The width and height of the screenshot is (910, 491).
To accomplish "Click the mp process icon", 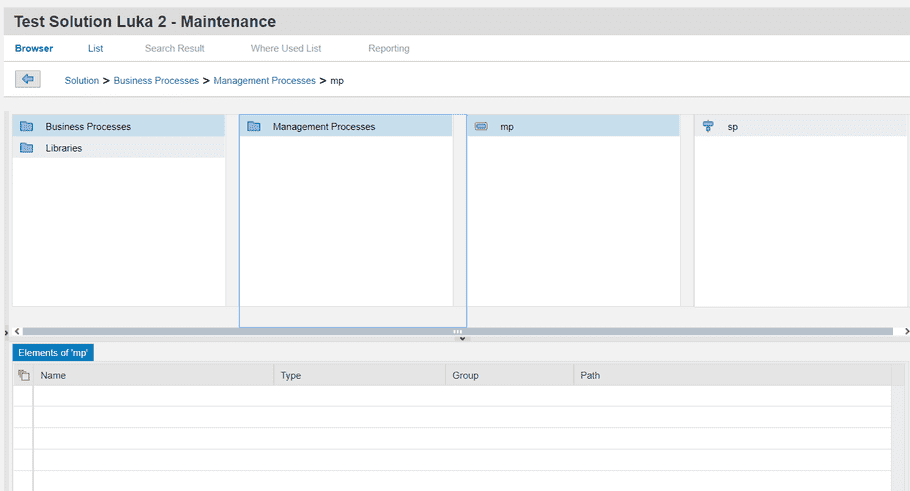I will click(481, 127).
